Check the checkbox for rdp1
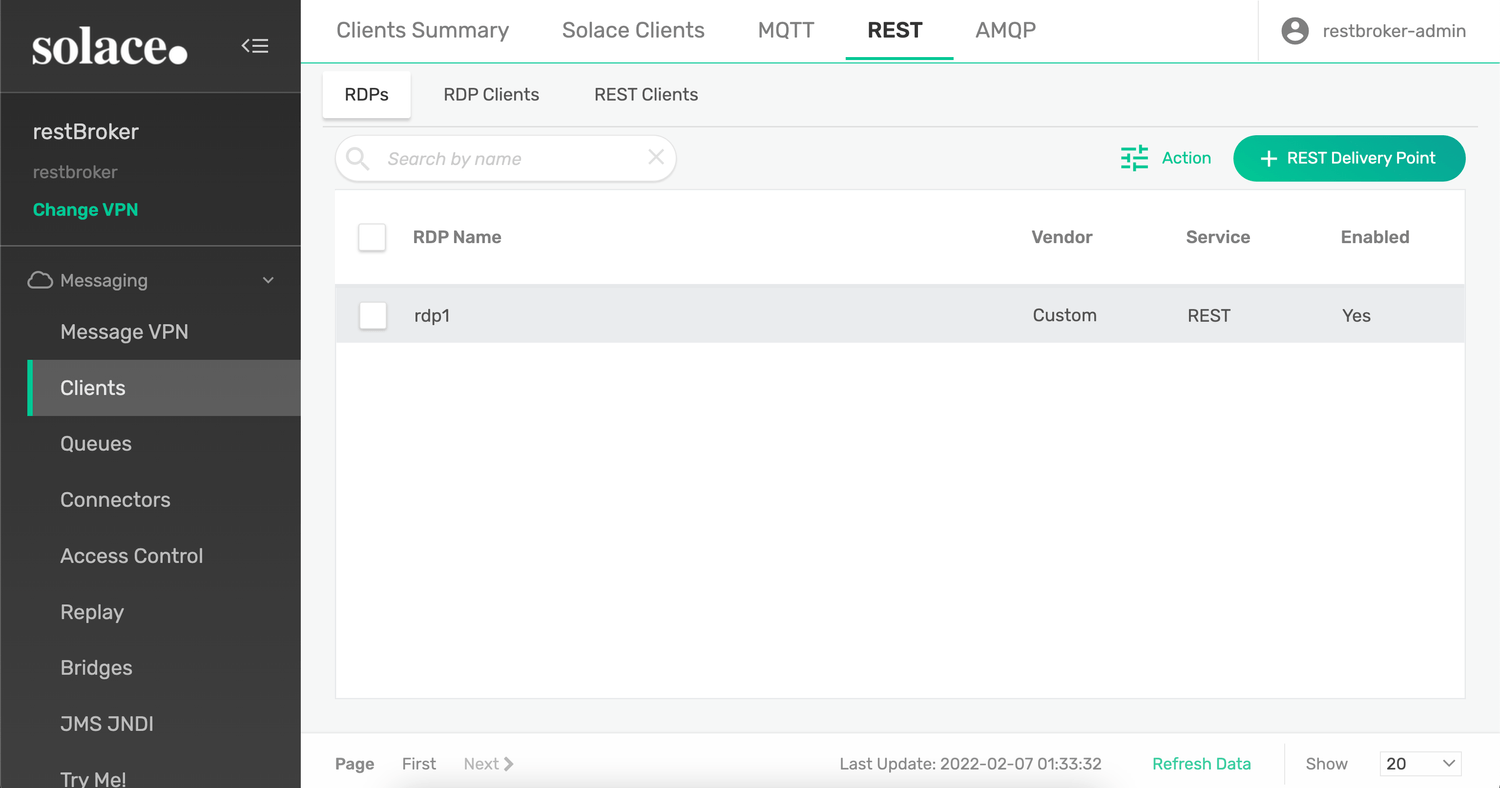 [372, 315]
